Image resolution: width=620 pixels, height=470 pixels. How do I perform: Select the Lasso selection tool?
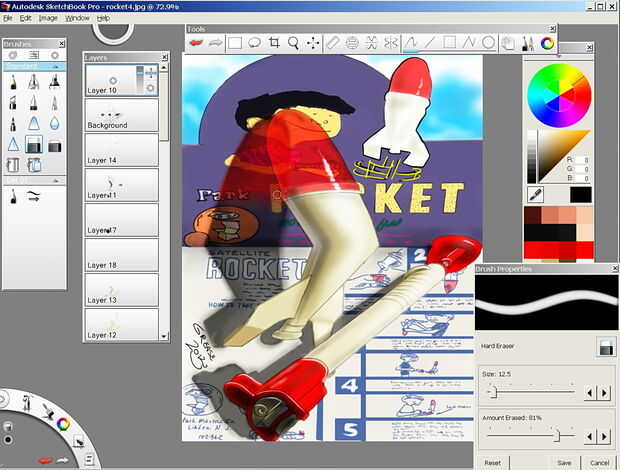pyautogui.click(x=254, y=43)
